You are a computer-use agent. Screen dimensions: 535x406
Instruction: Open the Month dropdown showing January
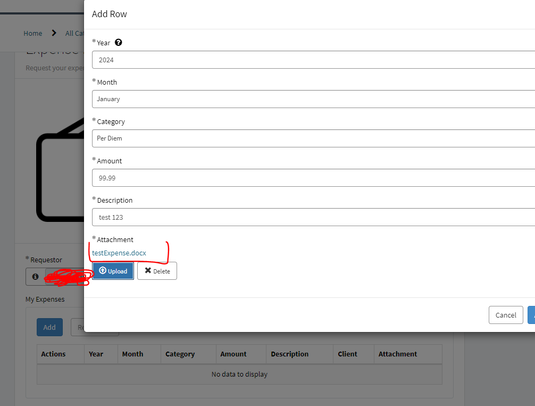tap(313, 99)
